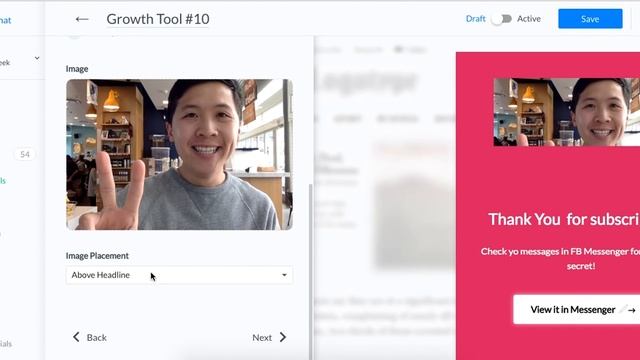Viewport: 640px width, 360px height.
Task: Click the 54 badge in sidebar
Action: click(x=25, y=154)
